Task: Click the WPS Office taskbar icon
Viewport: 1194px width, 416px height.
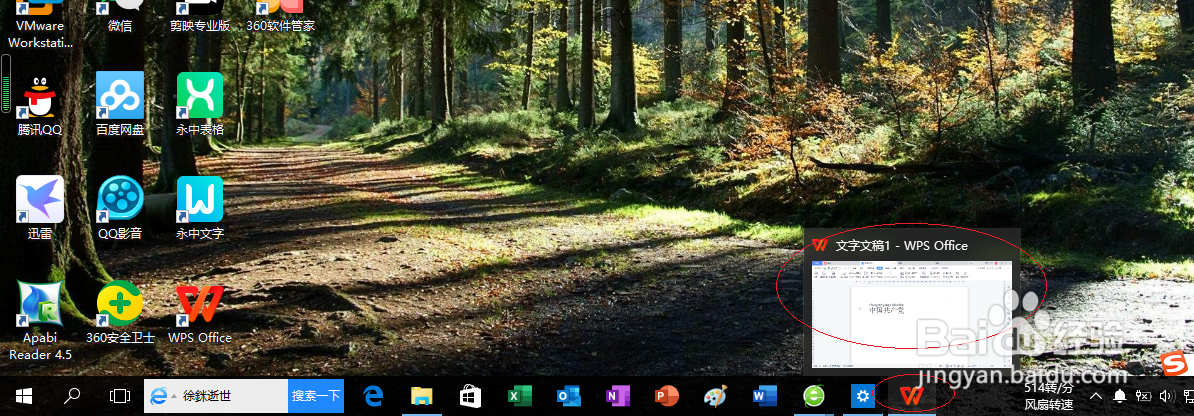Action: (911, 396)
